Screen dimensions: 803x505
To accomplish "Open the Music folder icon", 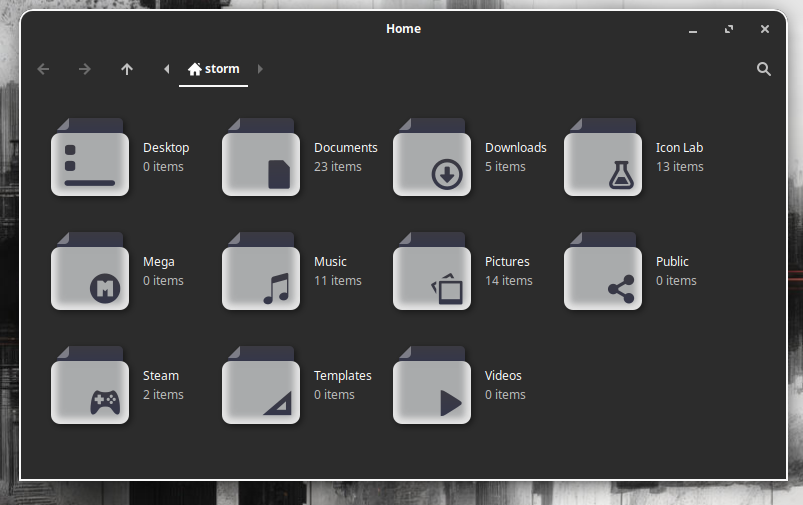I will (261, 271).
